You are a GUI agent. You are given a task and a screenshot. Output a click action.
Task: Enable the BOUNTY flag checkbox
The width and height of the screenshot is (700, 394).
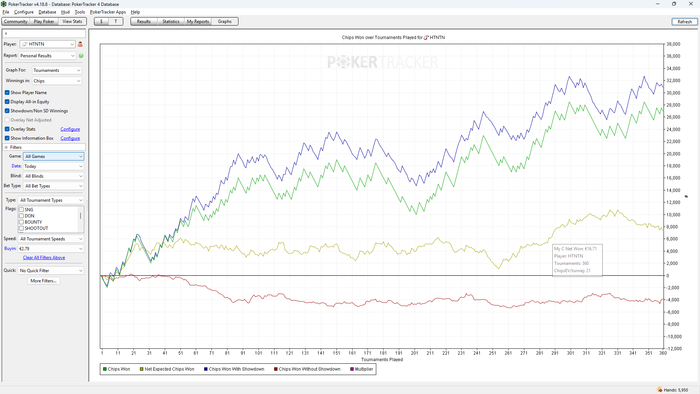pyautogui.click(x=21, y=222)
